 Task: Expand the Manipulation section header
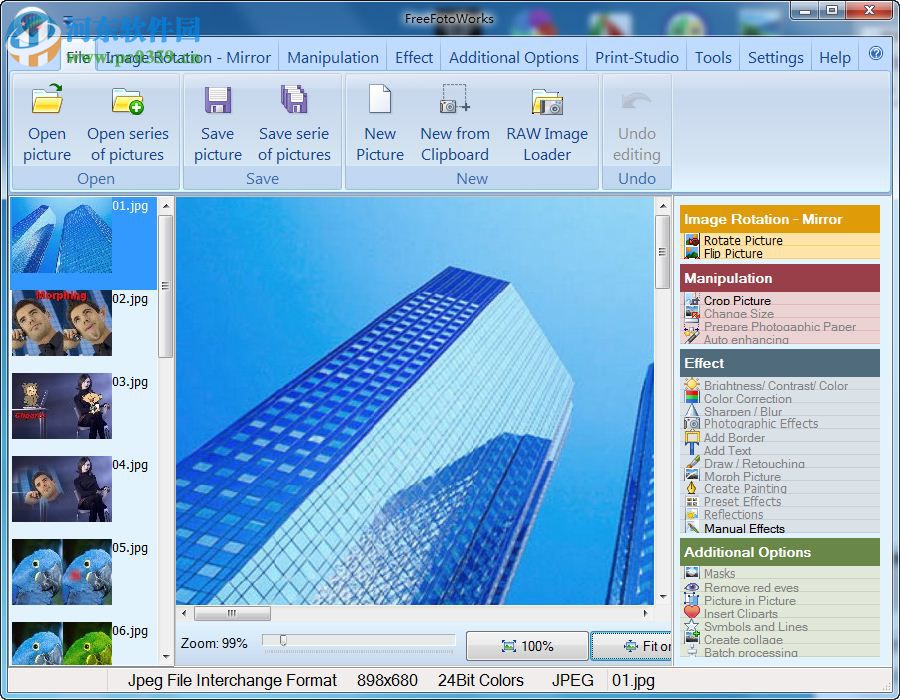tap(780, 278)
